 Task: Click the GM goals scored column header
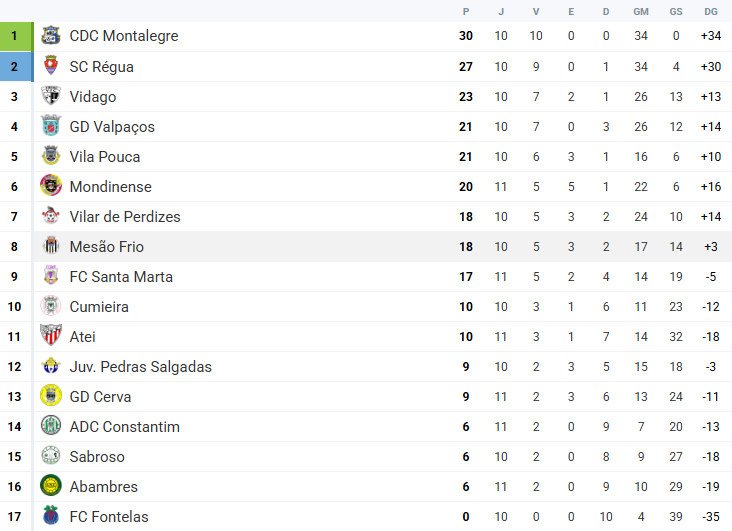tap(641, 11)
